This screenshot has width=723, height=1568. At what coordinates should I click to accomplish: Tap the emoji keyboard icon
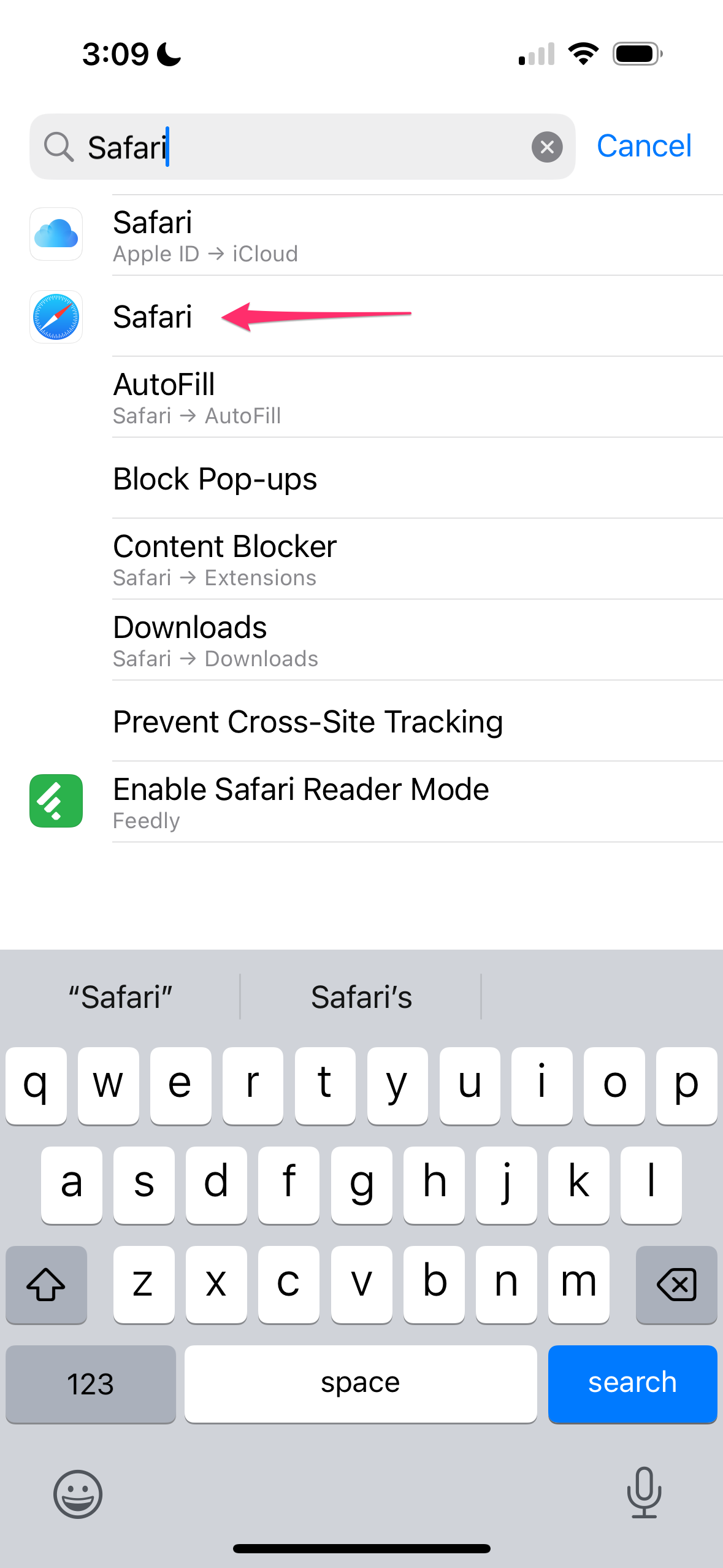[x=78, y=1494]
